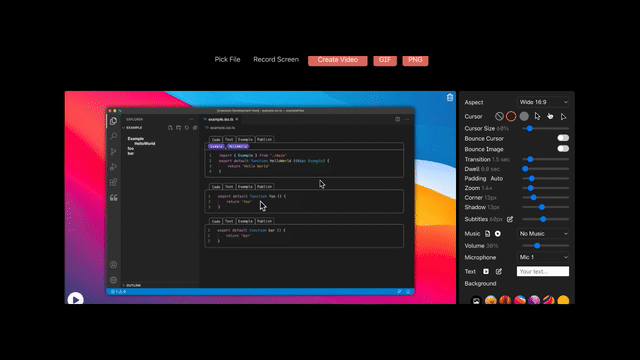The image size is (640, 360).
Task: Open the Publish tab of the foo block
Action: [x=264, y=187]
